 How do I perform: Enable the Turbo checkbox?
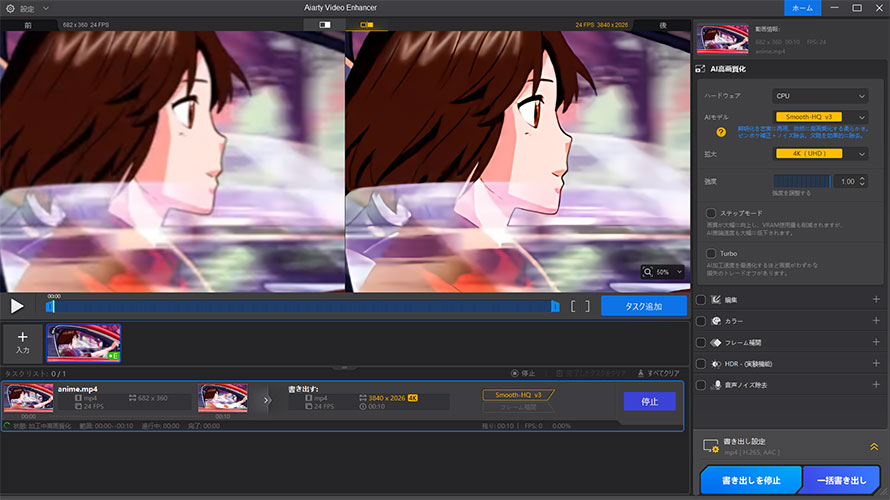click(711, 254)
